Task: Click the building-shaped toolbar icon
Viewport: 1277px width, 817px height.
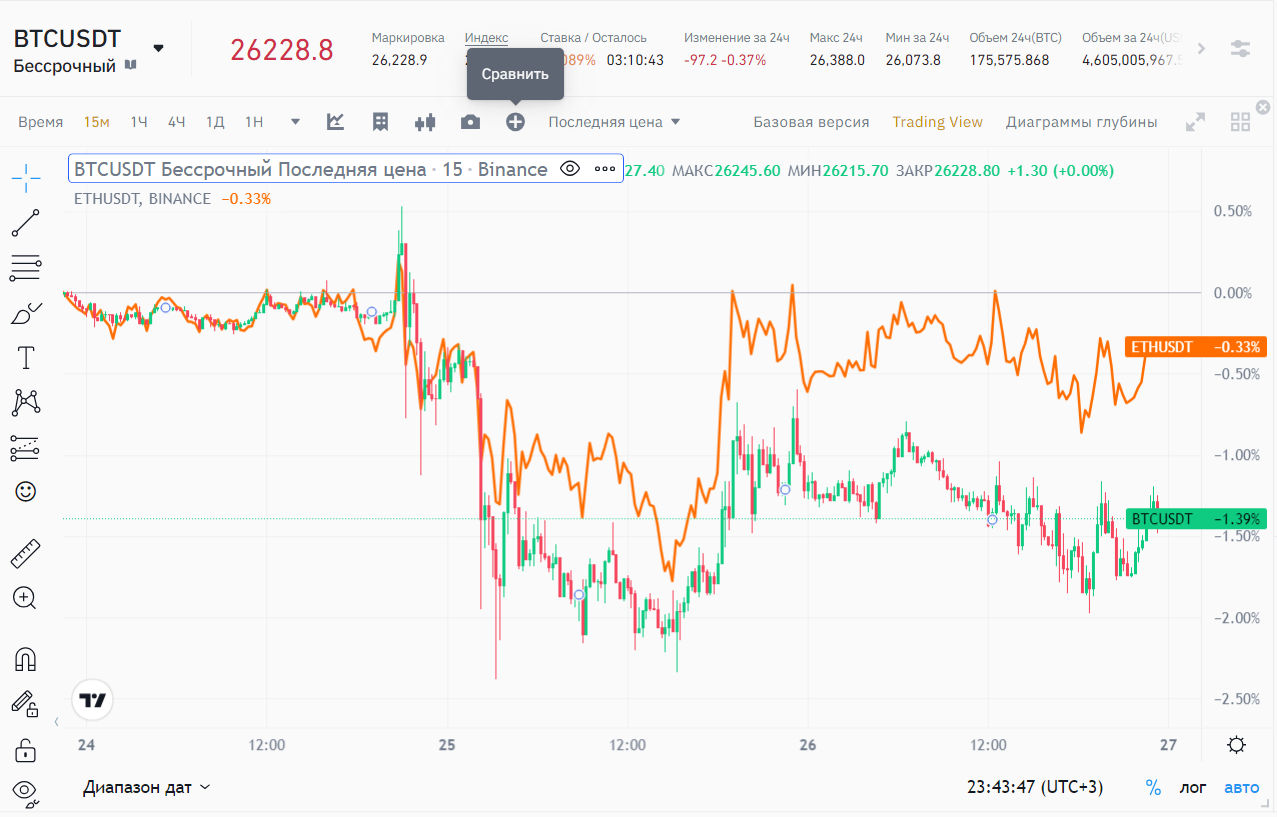Action: pos(380,122)
